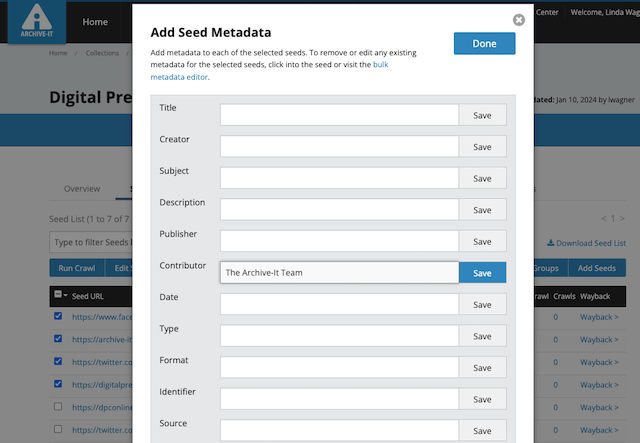640x443 pixels.
Task: Toggle the select-all seeds header checkbox
Action: 58,295
